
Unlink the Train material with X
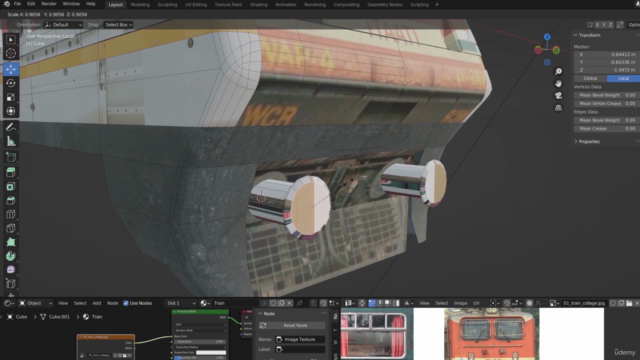click(289, 303)
